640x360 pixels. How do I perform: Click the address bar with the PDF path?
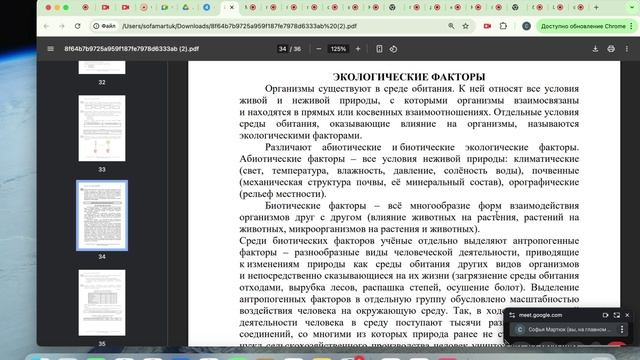point(282,26)
